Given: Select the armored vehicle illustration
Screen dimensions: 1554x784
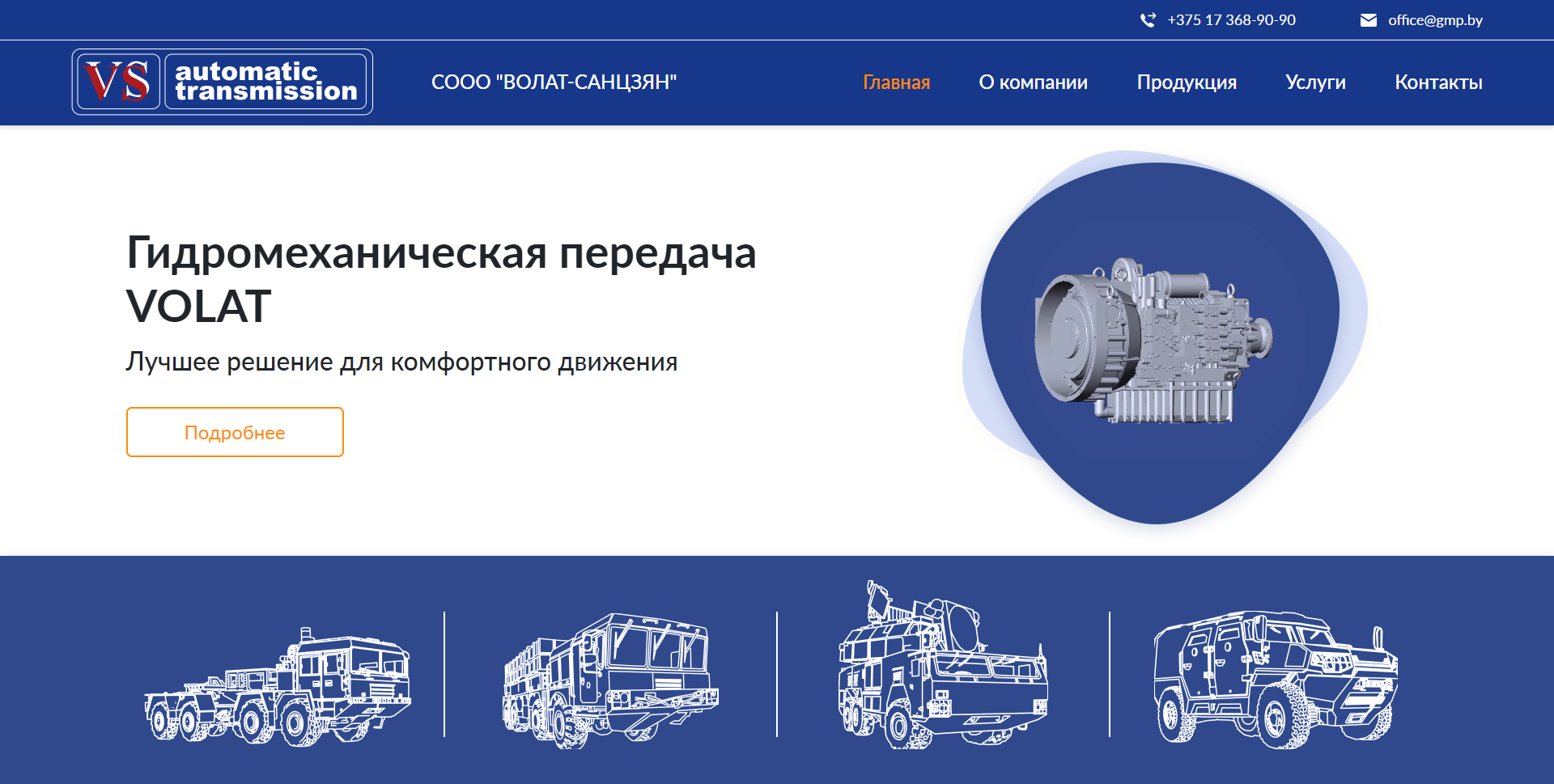Looking at the screenshot, I should tap(1276, 680).
